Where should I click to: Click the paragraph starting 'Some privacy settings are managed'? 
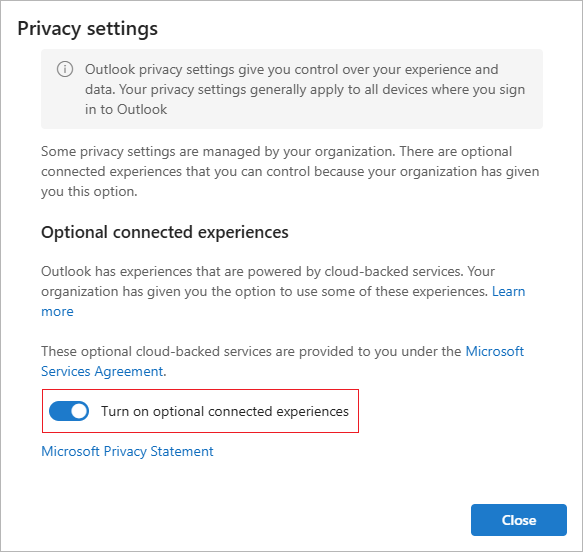click(290, 171)
